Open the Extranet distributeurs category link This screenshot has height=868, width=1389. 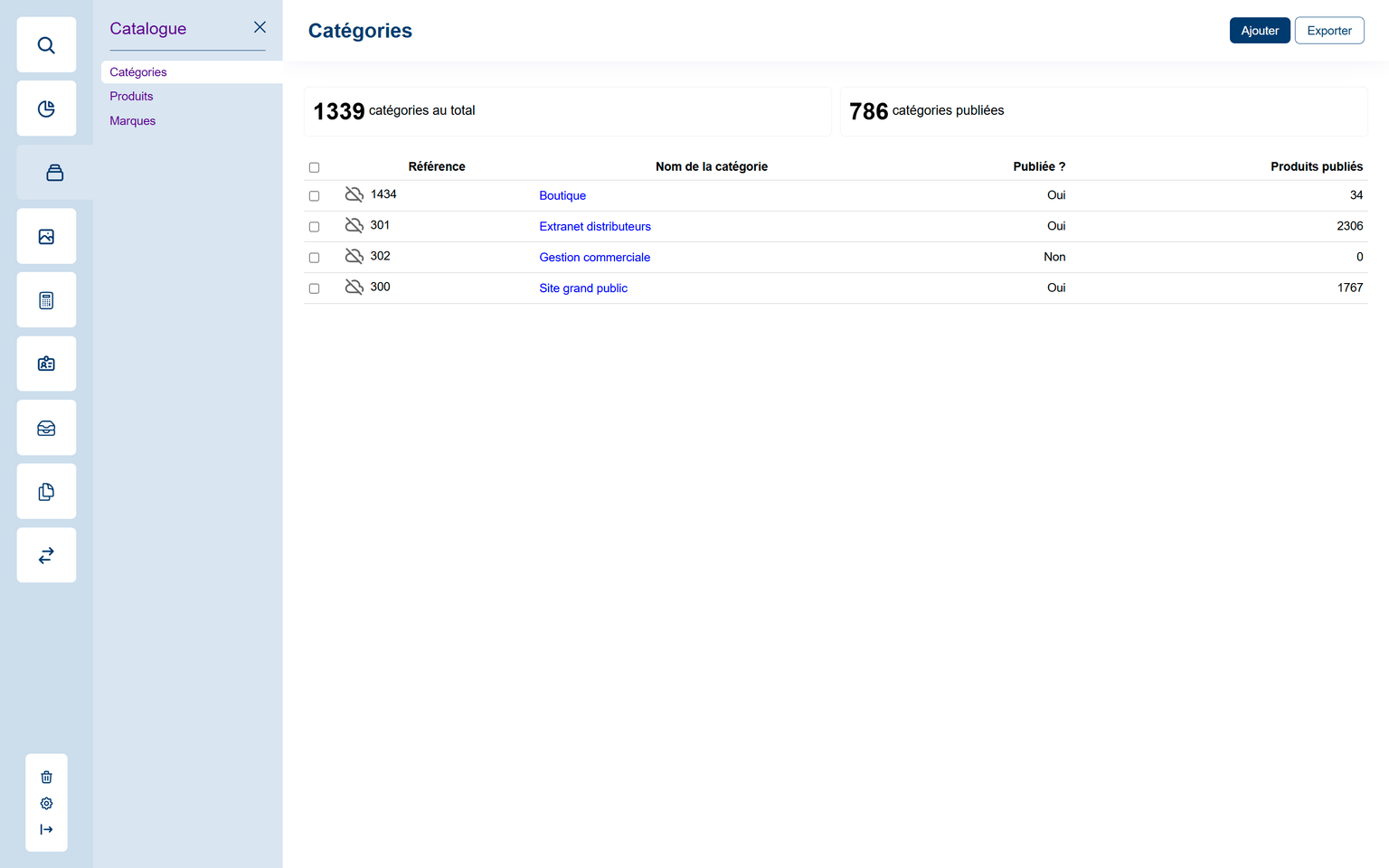[594, 226]
